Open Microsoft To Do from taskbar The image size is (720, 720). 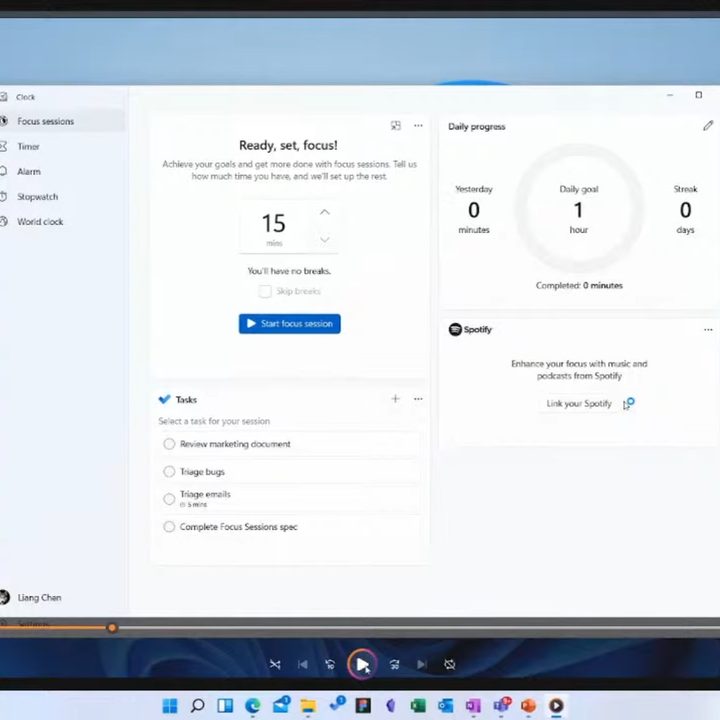[x=337, y=704]
